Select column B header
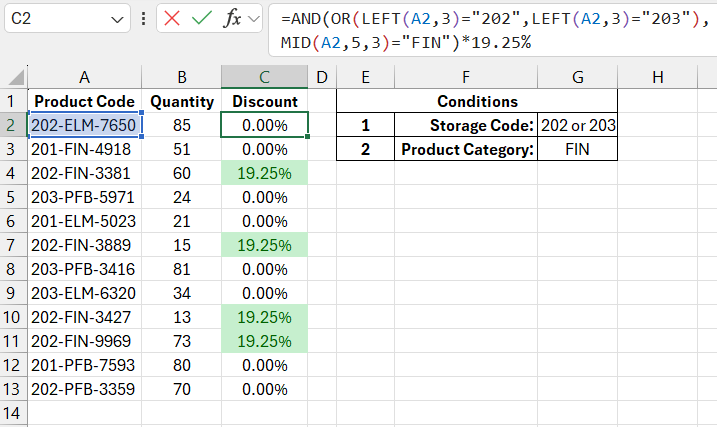This screenshot has height=427, width=717. pos(182,77)
